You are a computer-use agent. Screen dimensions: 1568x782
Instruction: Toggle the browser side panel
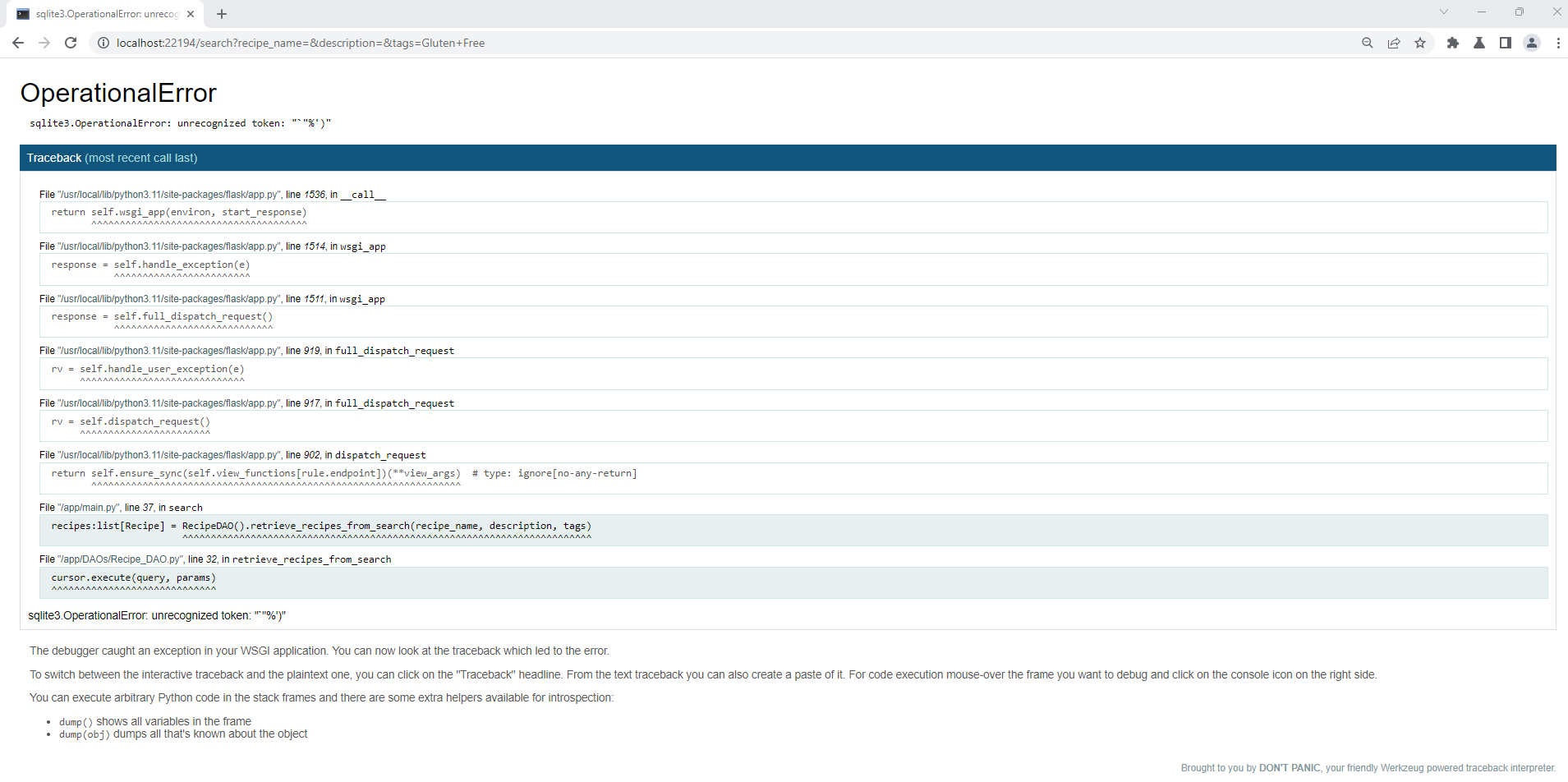click(1506, 43)
